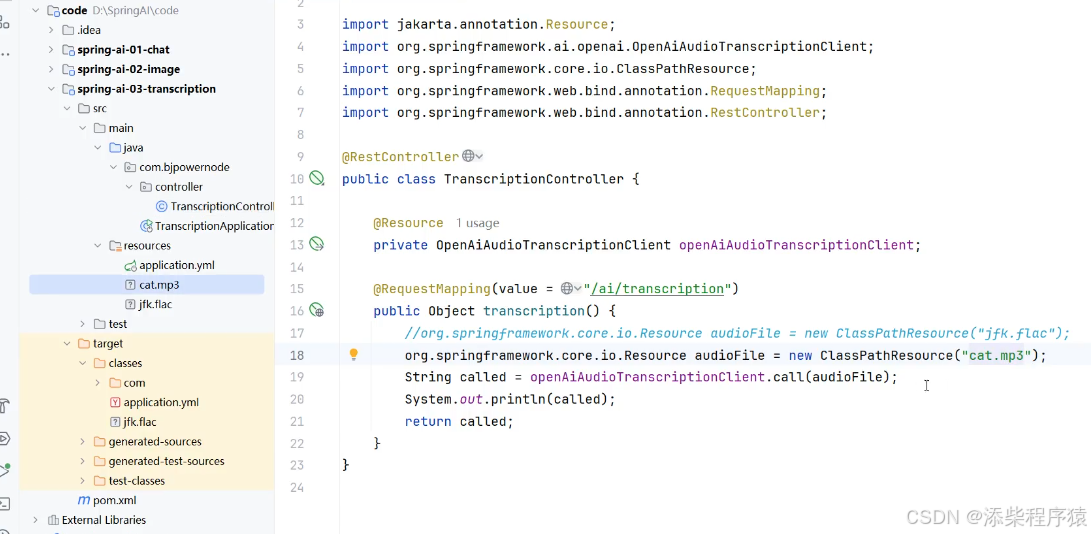Click the External Libraries icon
Viewport: 1091px width, 534px height.
click(x=53, y=520)
